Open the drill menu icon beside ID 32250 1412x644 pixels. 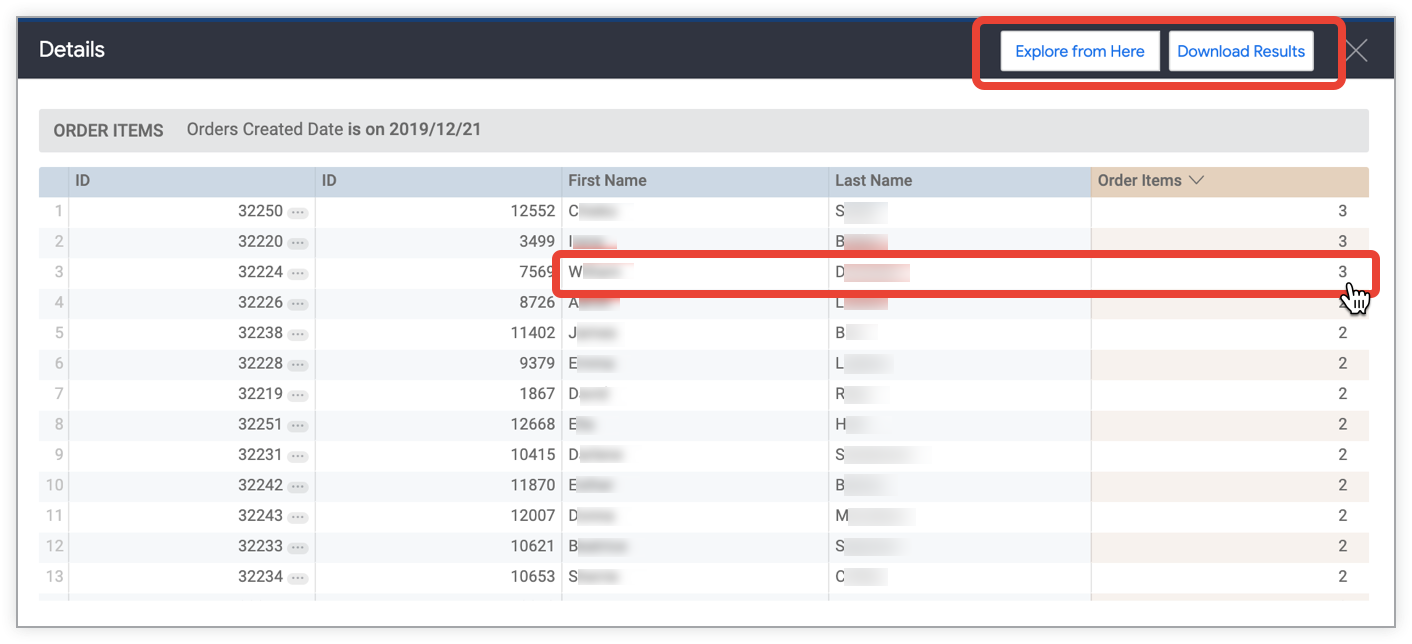pos(299,211)
